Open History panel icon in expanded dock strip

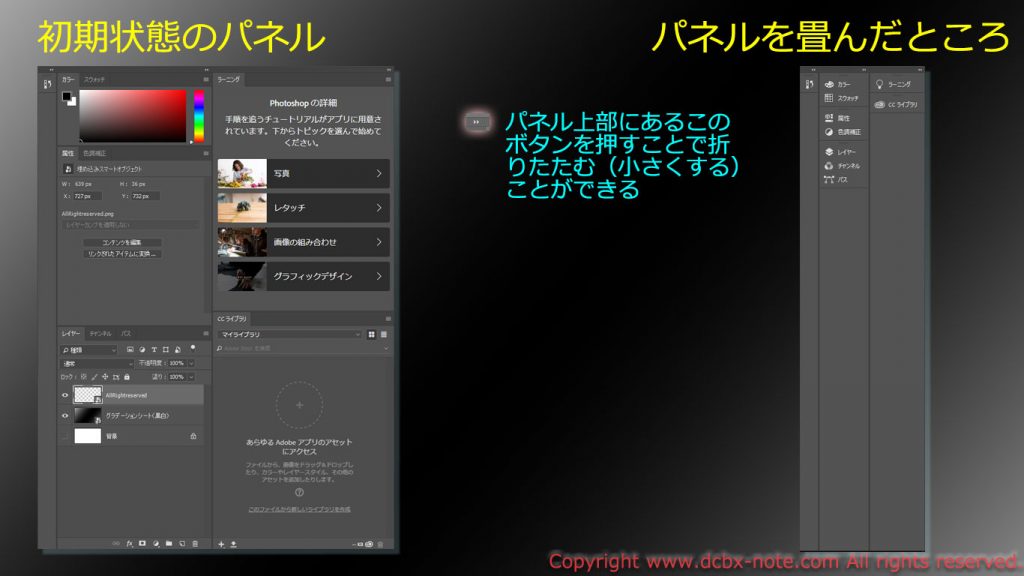point(47,84)
